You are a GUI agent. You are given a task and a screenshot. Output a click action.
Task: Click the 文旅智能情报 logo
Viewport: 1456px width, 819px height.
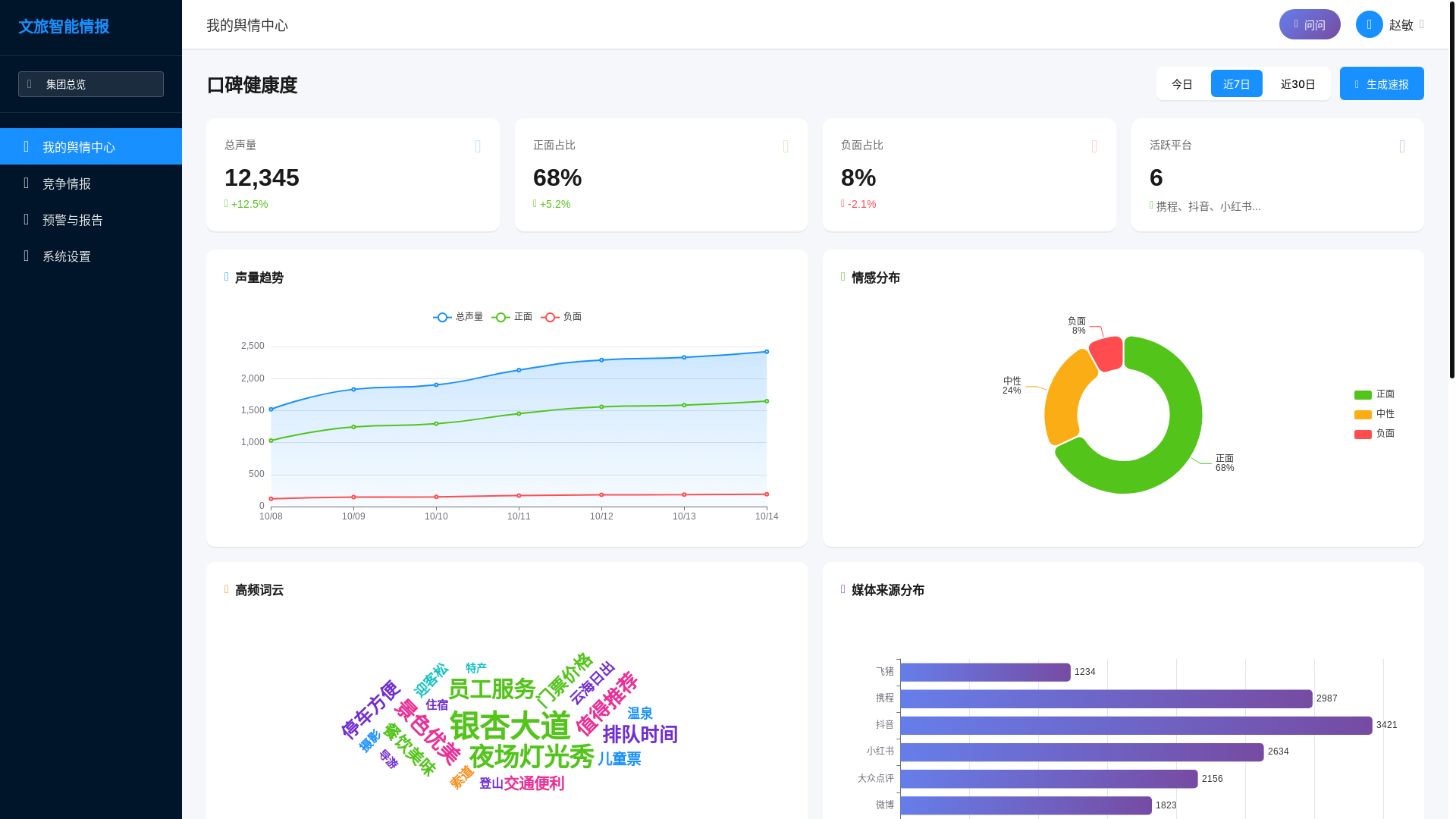pos(64,27)
